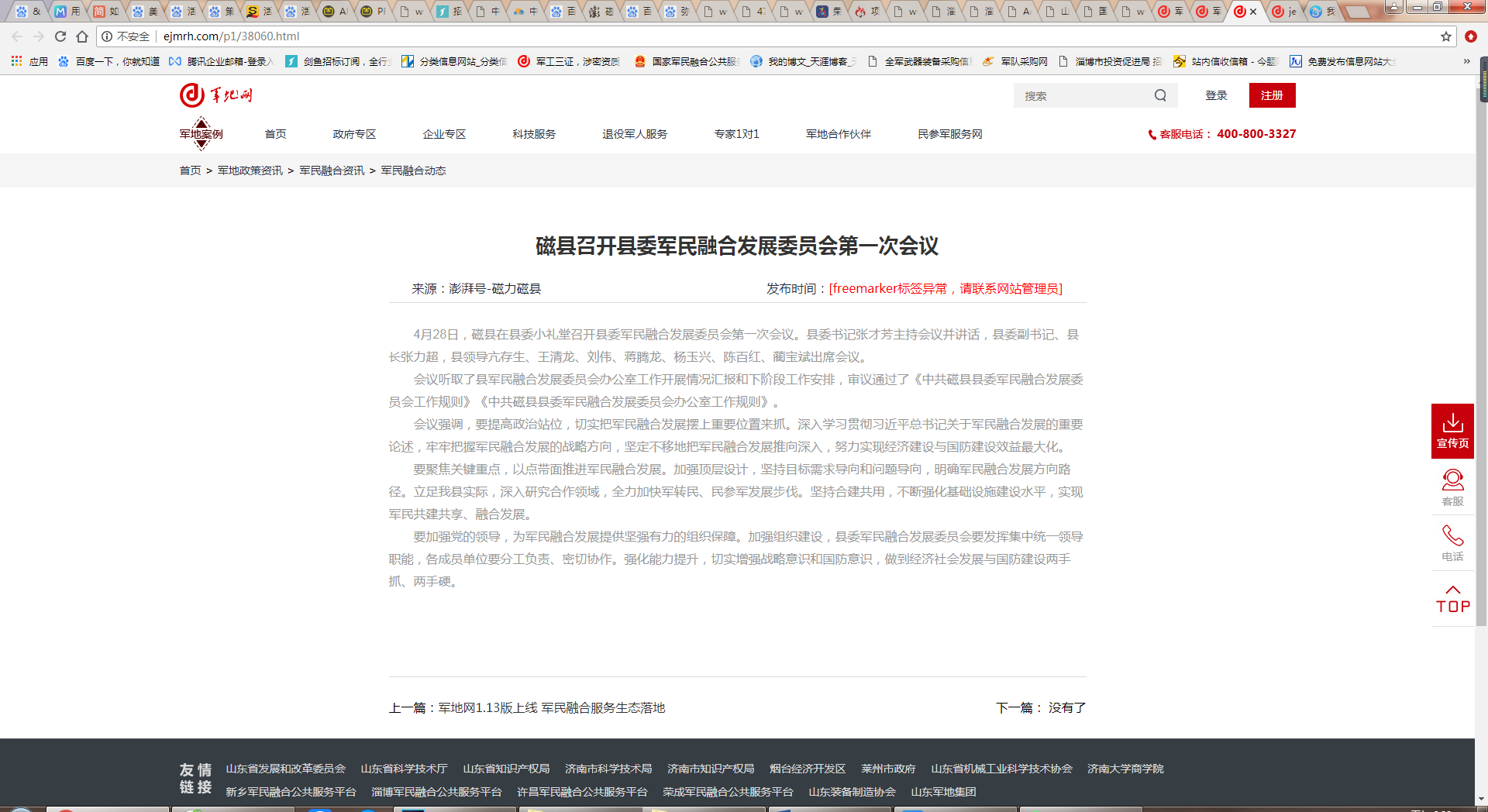
Task: Click the red 注册 button
Action: [1272, 95]
